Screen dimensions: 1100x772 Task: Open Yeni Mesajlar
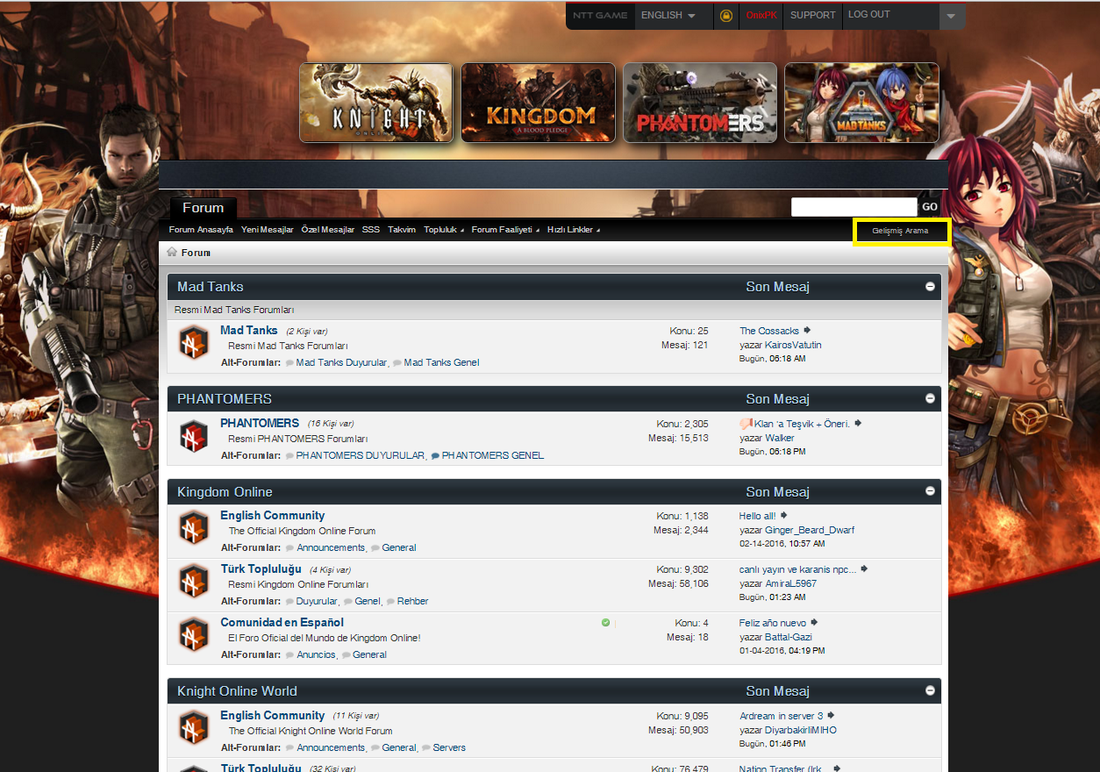(267, 229)
